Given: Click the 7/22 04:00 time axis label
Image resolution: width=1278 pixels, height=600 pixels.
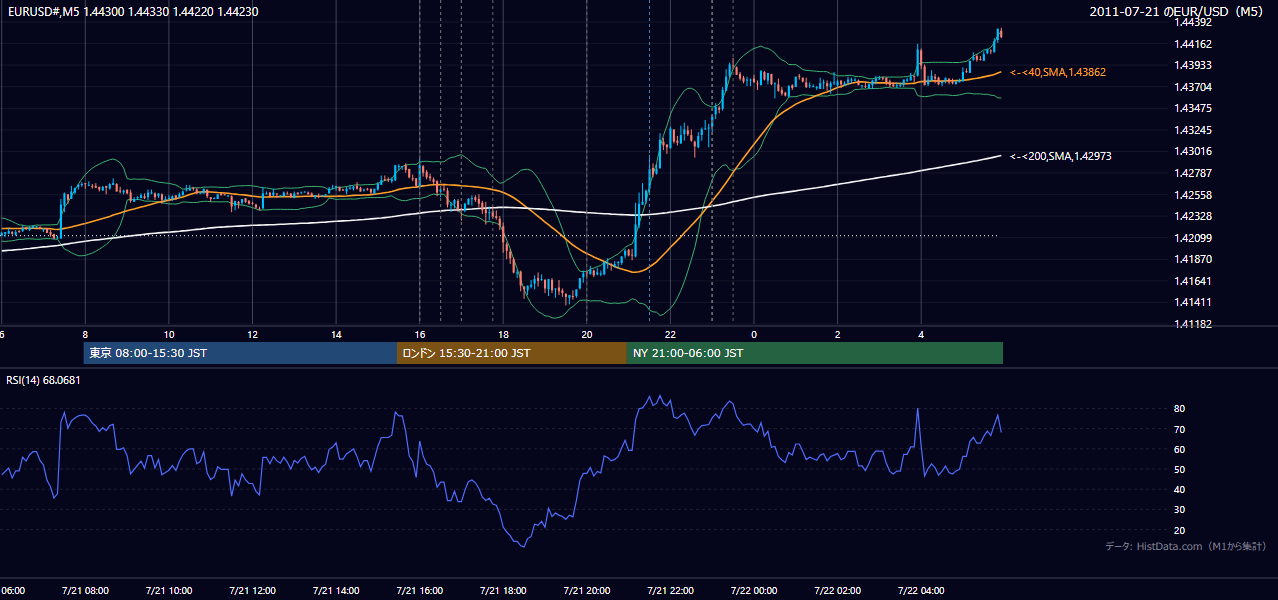Looking at the screenshot, I should click(x=921, y=591).
